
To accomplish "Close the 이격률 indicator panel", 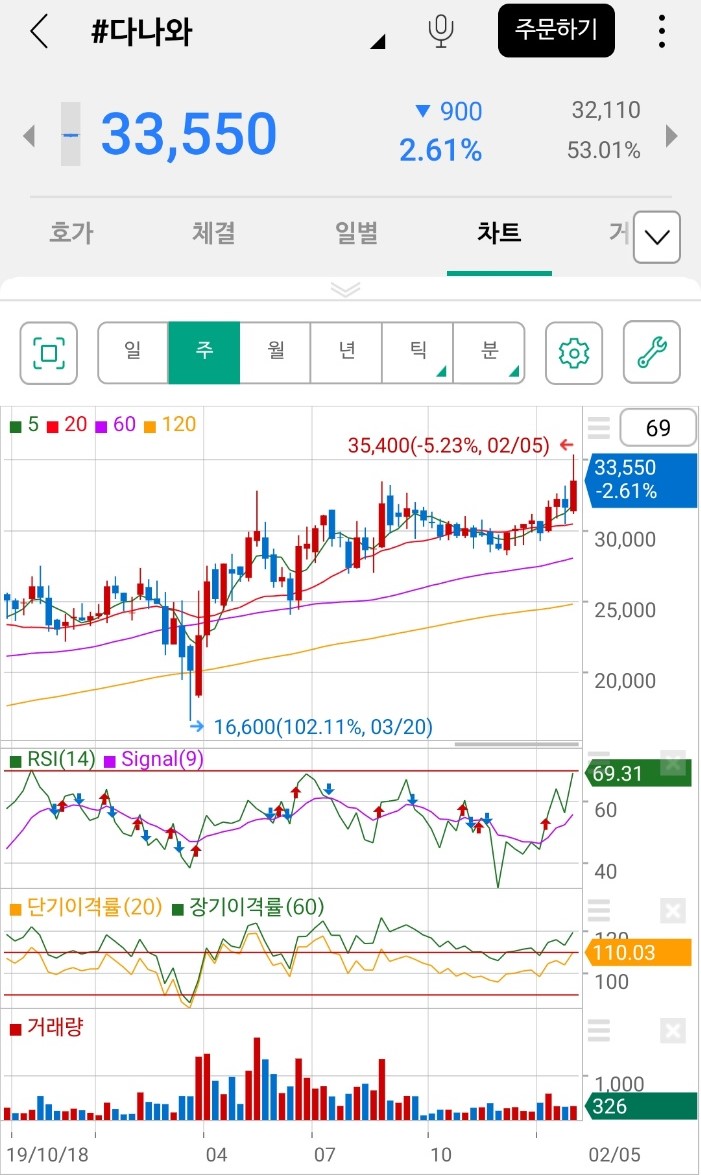I will [673, 910].
